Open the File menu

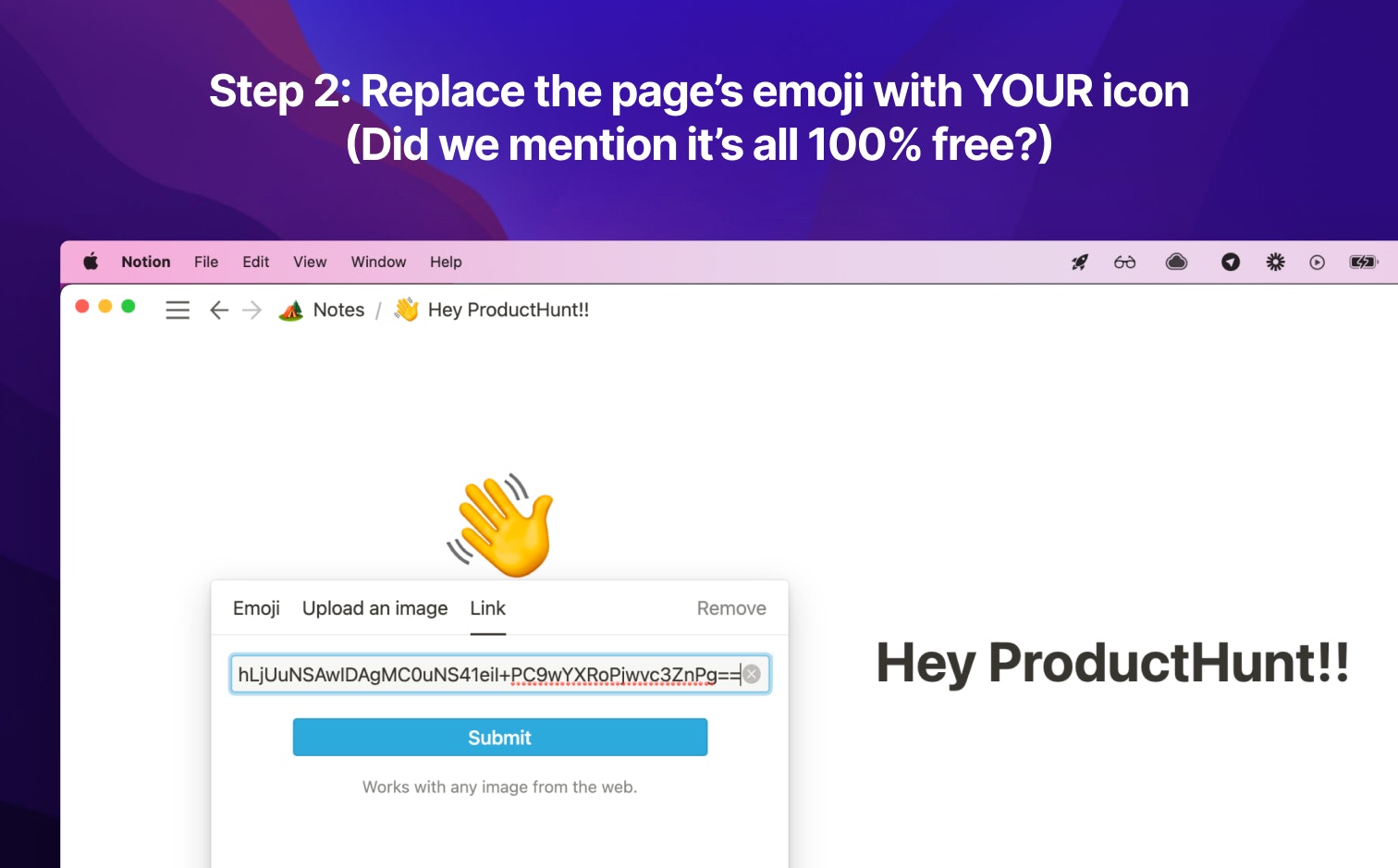tap(206, 262)
